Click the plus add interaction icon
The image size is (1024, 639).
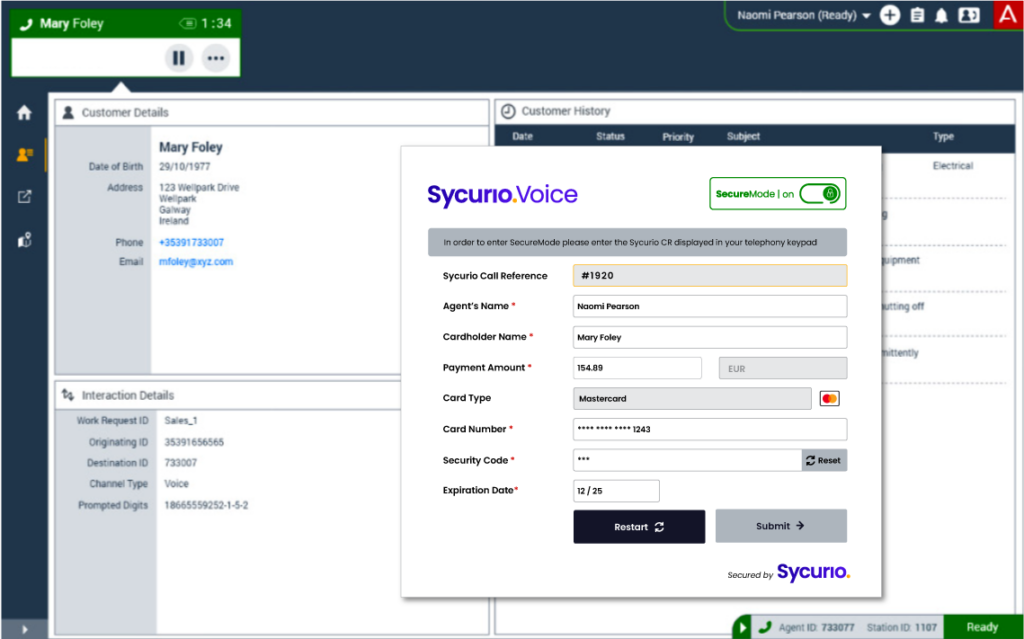point(889,15)
